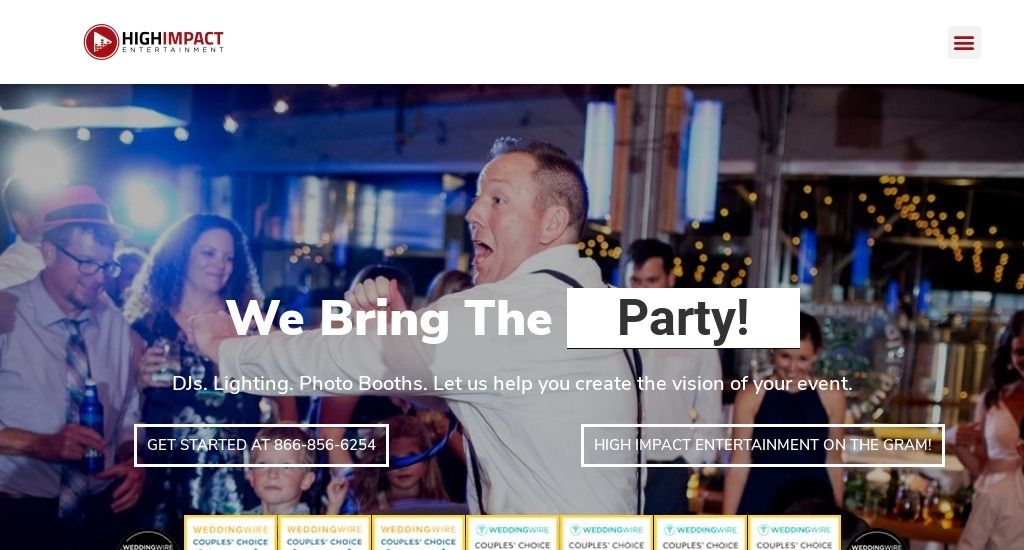This screenshot has height=550, width=1024.
Task: Click the first gold WeddingWire Couples' Choice badge
Action: pyautogui.click(x=231, y=533)
